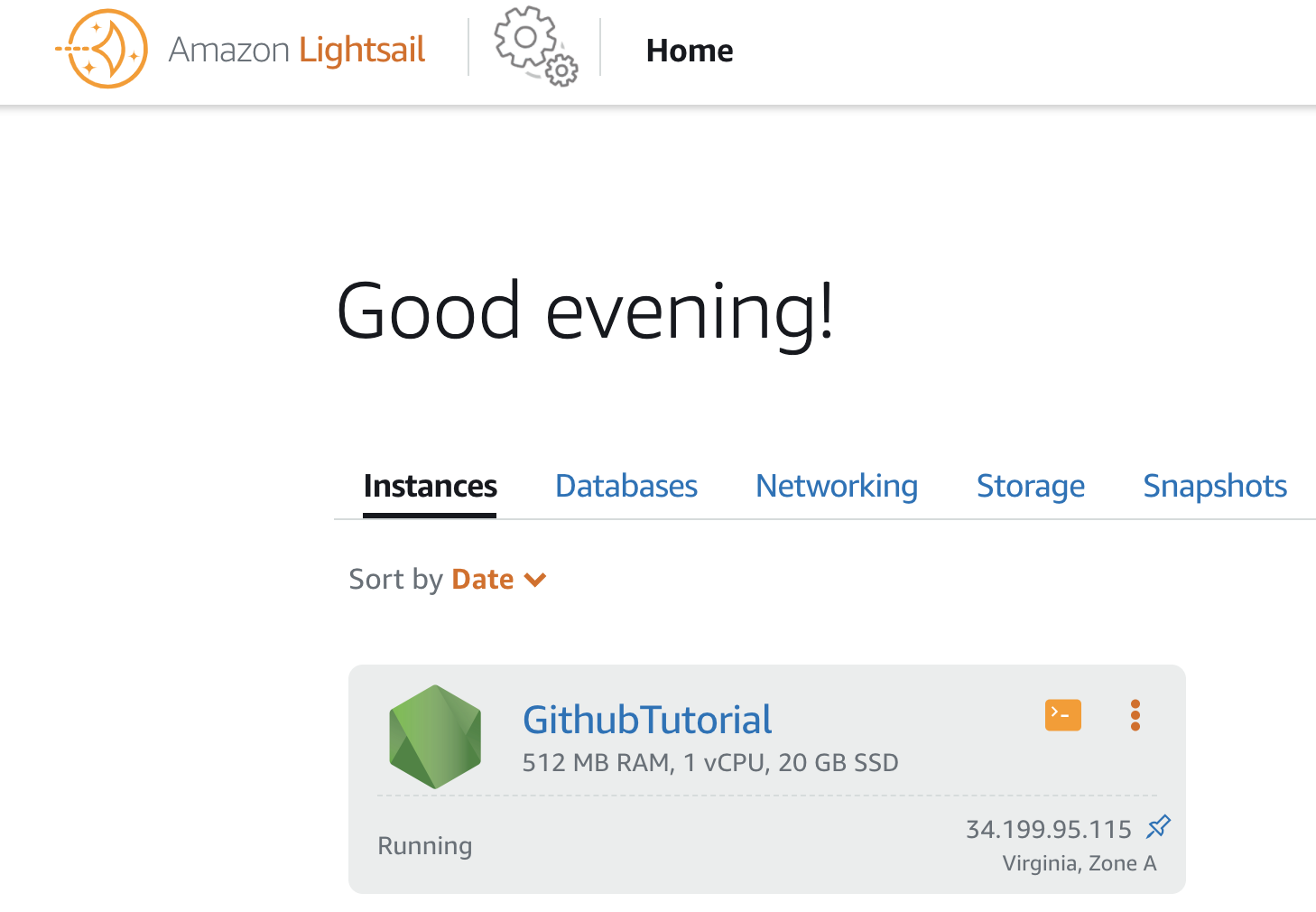This screenshot has height=912, width=1316.
Task: Go to the Home page title
Action: [x=689, y=51]
